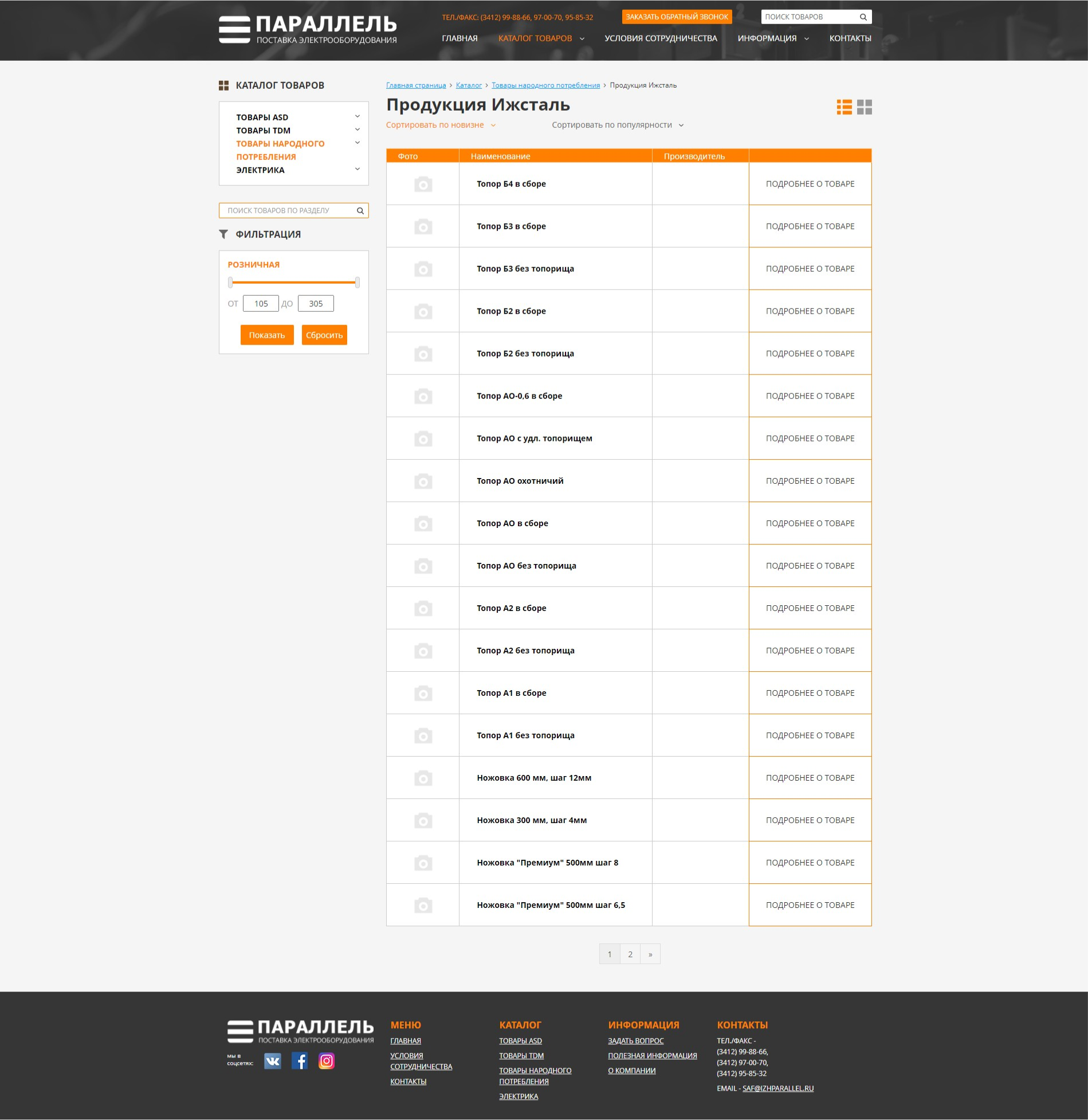Click the minimum price field showing 105
The height and width of the screenshot is (1120, 1088).
pyautogui.click(x=261, y=304)
